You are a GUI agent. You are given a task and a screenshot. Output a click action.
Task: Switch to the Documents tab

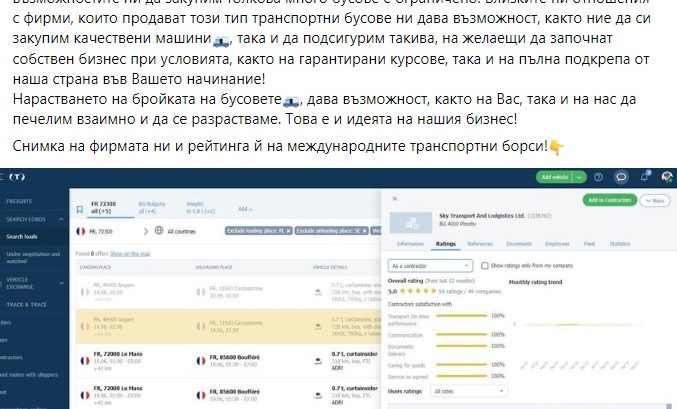(518, 243)
